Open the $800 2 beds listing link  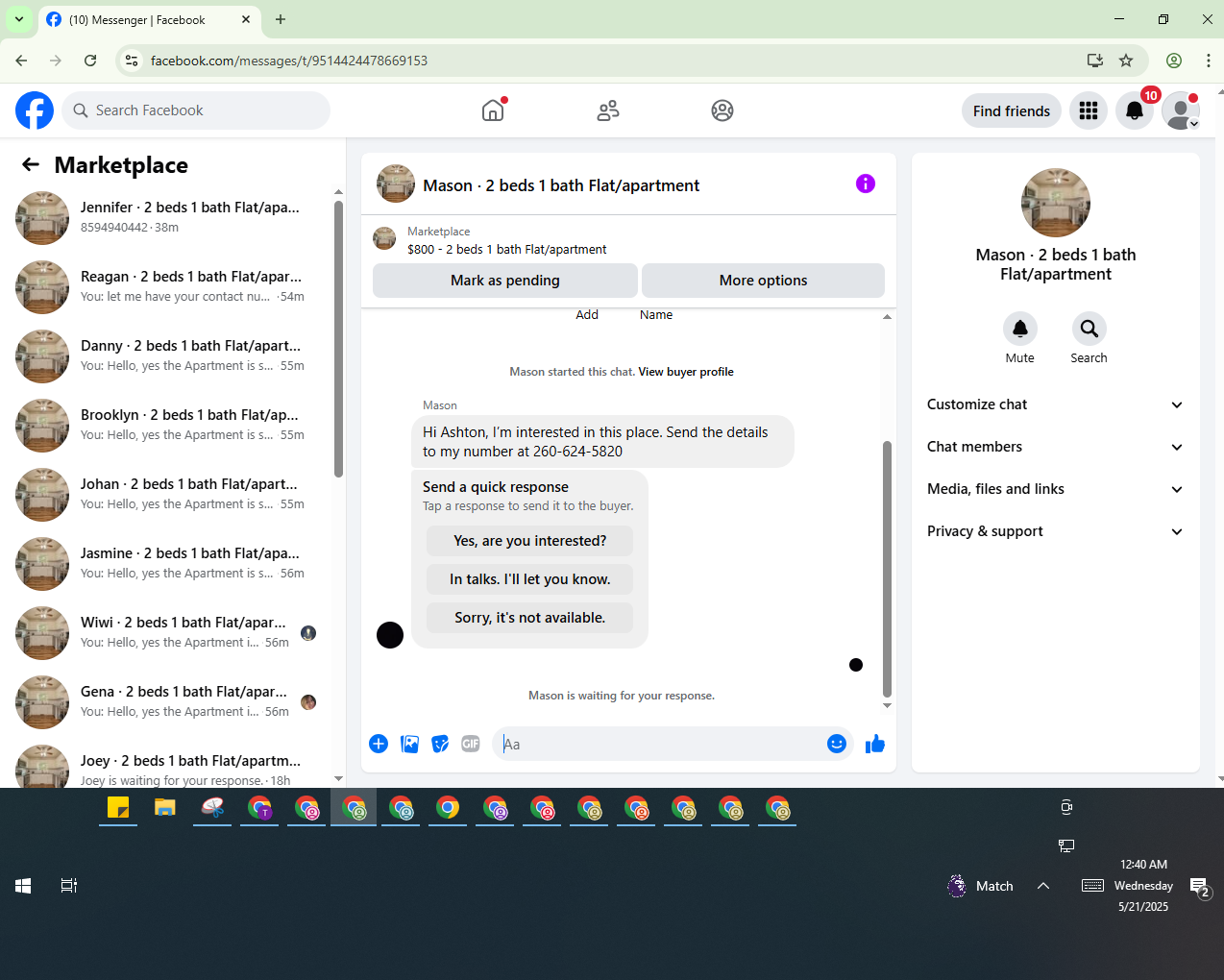[506, 249]
